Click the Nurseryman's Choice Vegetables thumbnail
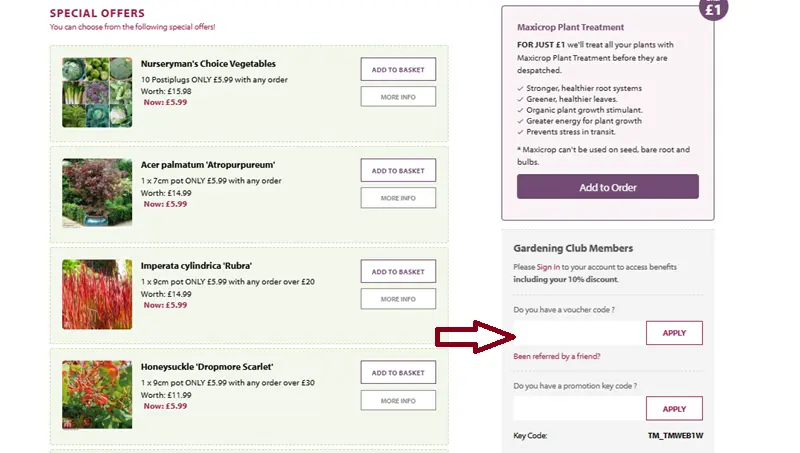 coord(97,92)
